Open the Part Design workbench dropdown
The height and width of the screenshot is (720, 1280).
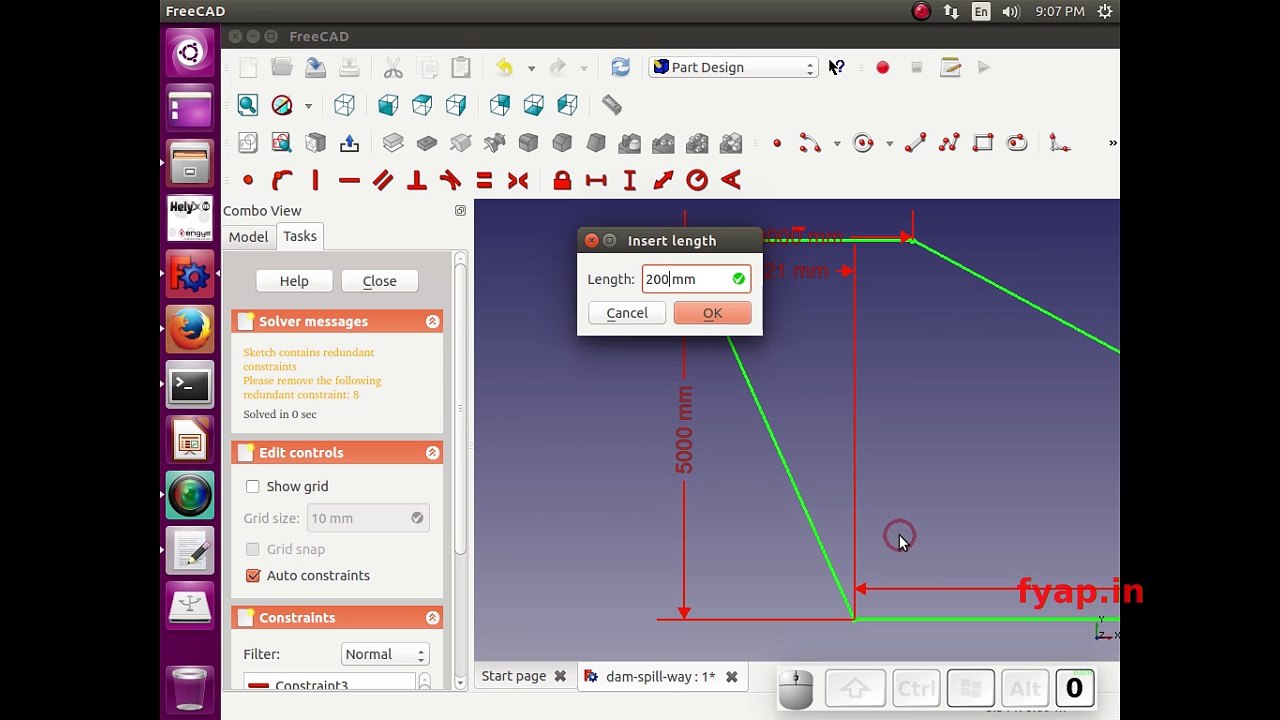733,67
